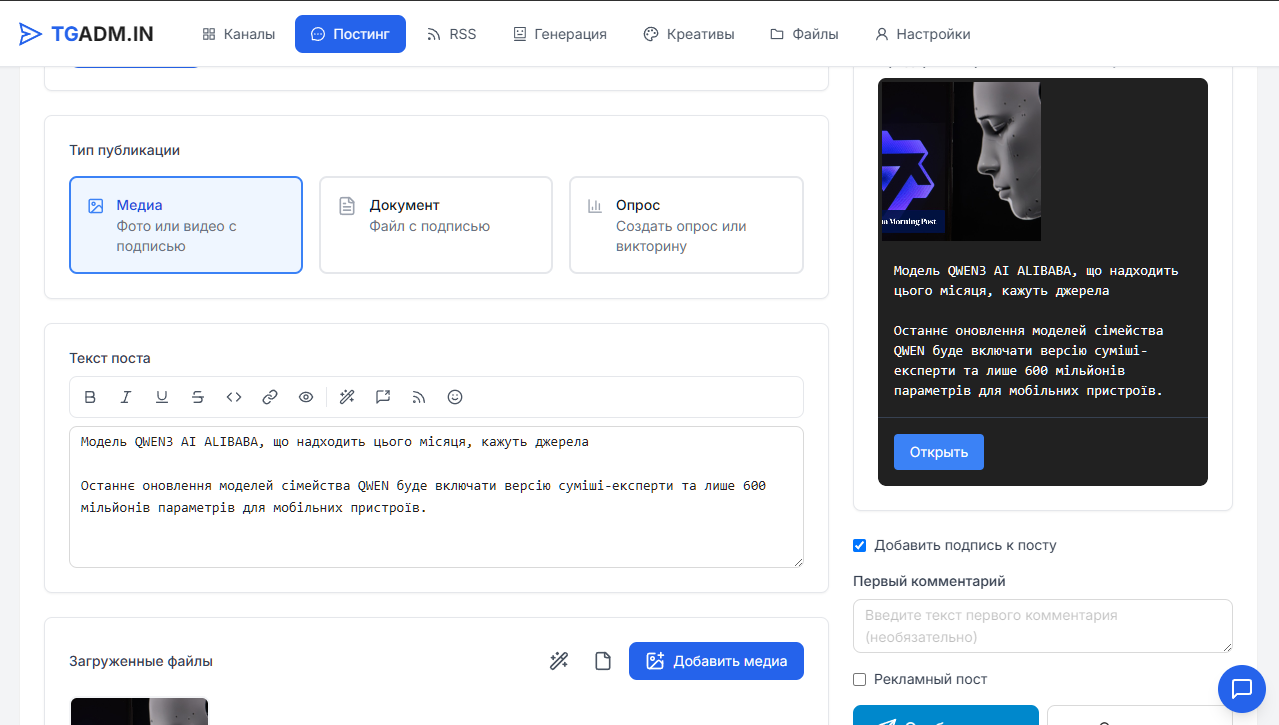Click the magic wand icon in text toolbar
This screenshot has width=1279, height=725.
(x=347, y=397)
